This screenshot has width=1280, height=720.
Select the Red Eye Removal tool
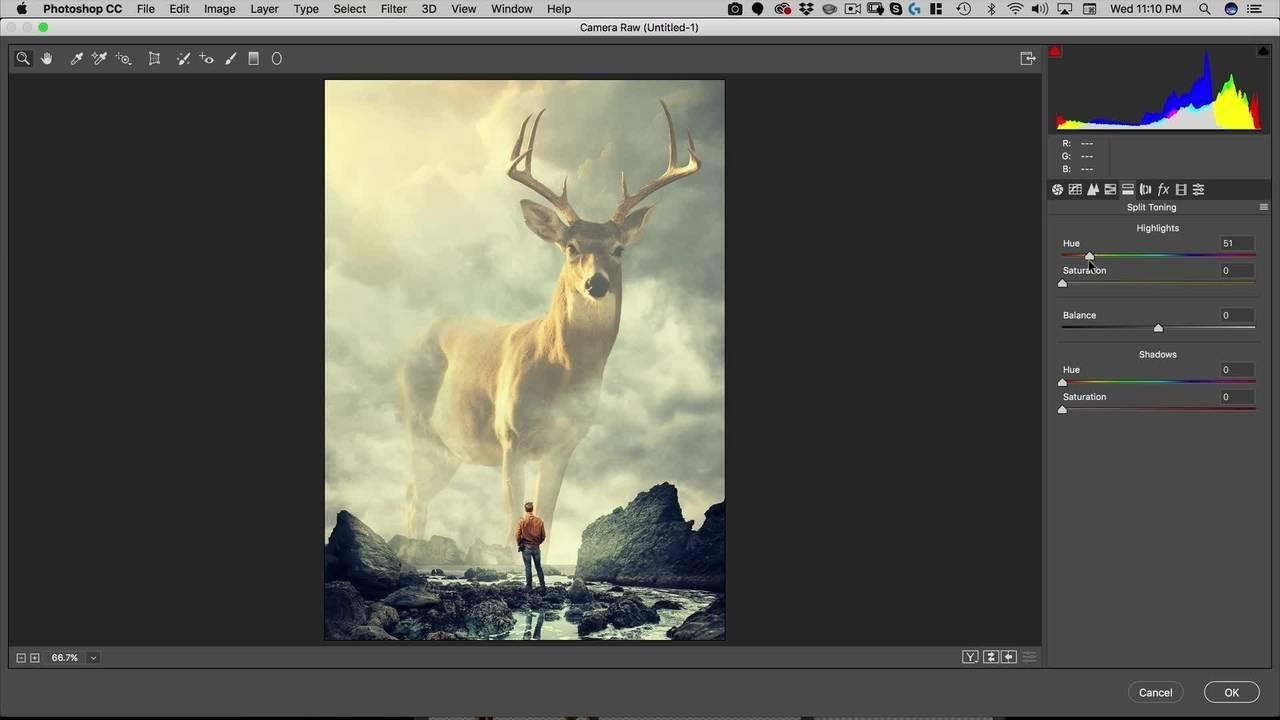207,59
